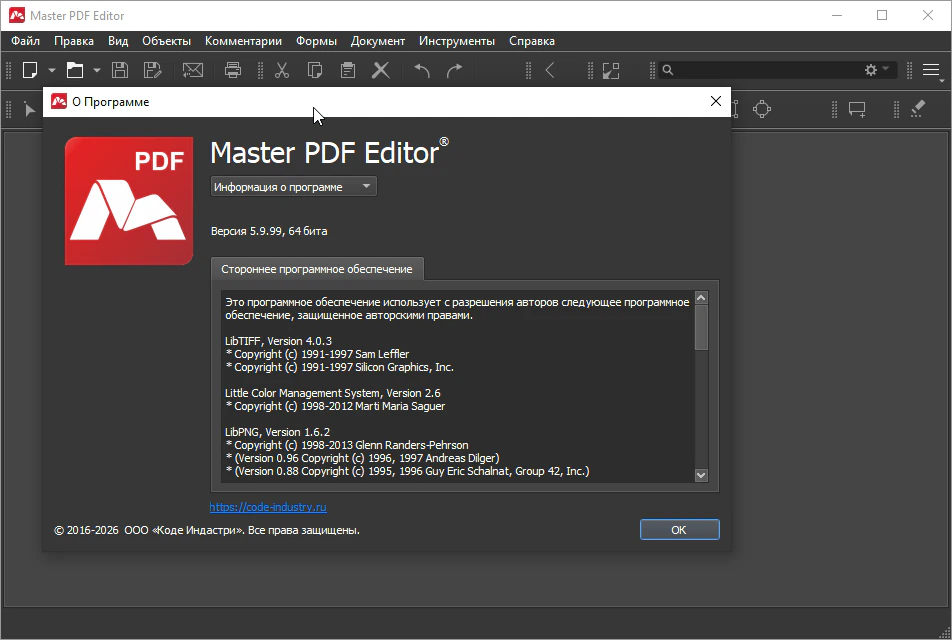This screenshot has width=952, height=640.
Task: Expand the New document dropdown arrow
Action: click(x=52, y=70)
